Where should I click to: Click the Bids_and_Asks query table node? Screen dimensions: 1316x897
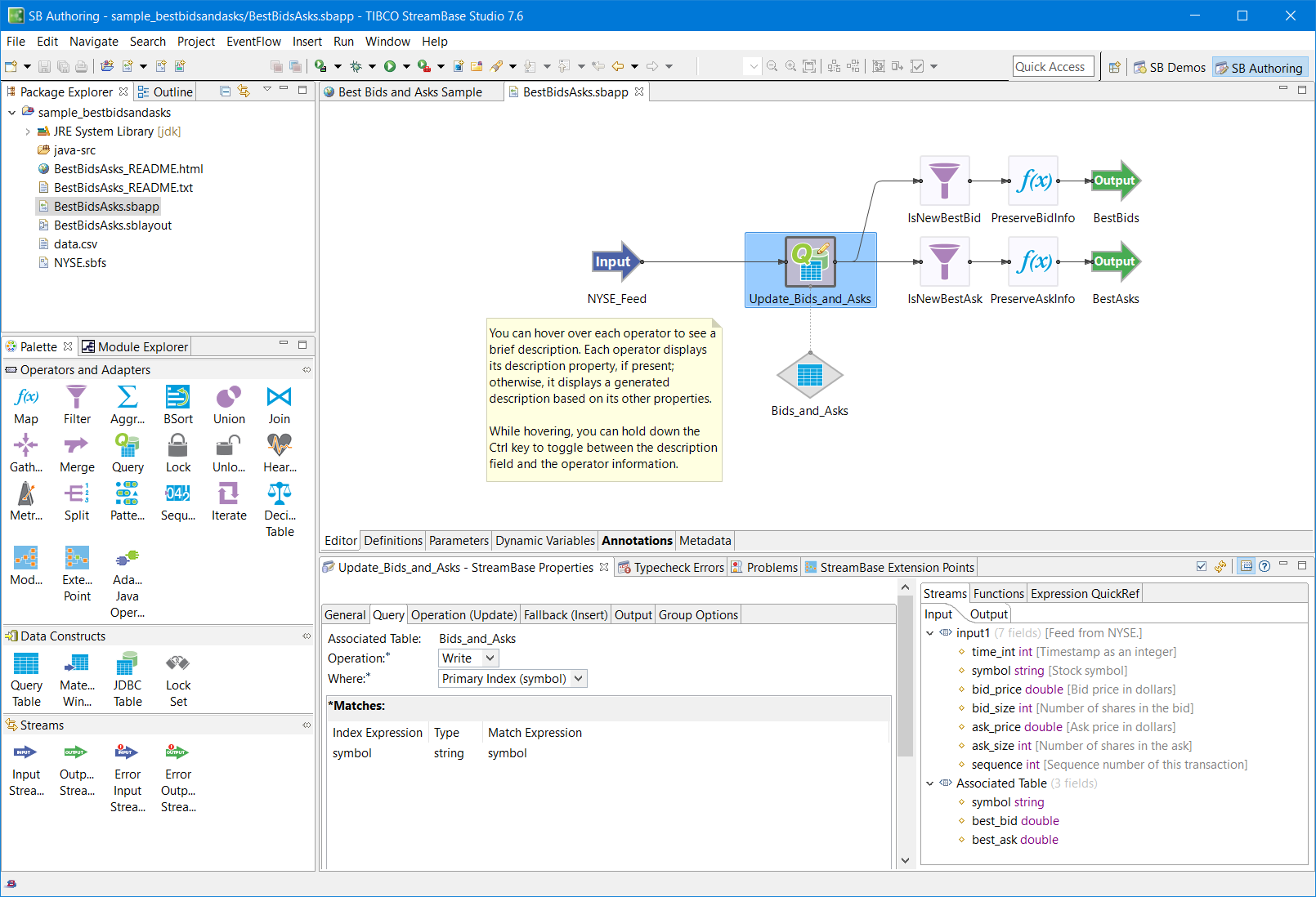[809, 376]
